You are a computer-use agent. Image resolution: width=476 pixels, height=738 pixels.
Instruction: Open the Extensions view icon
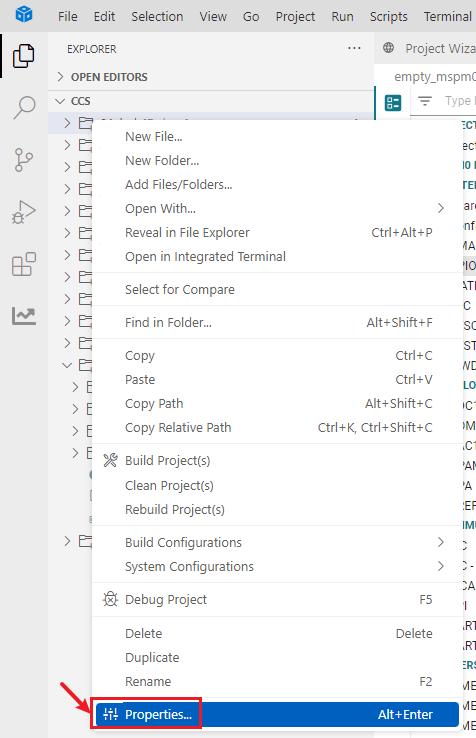(24, 264)
